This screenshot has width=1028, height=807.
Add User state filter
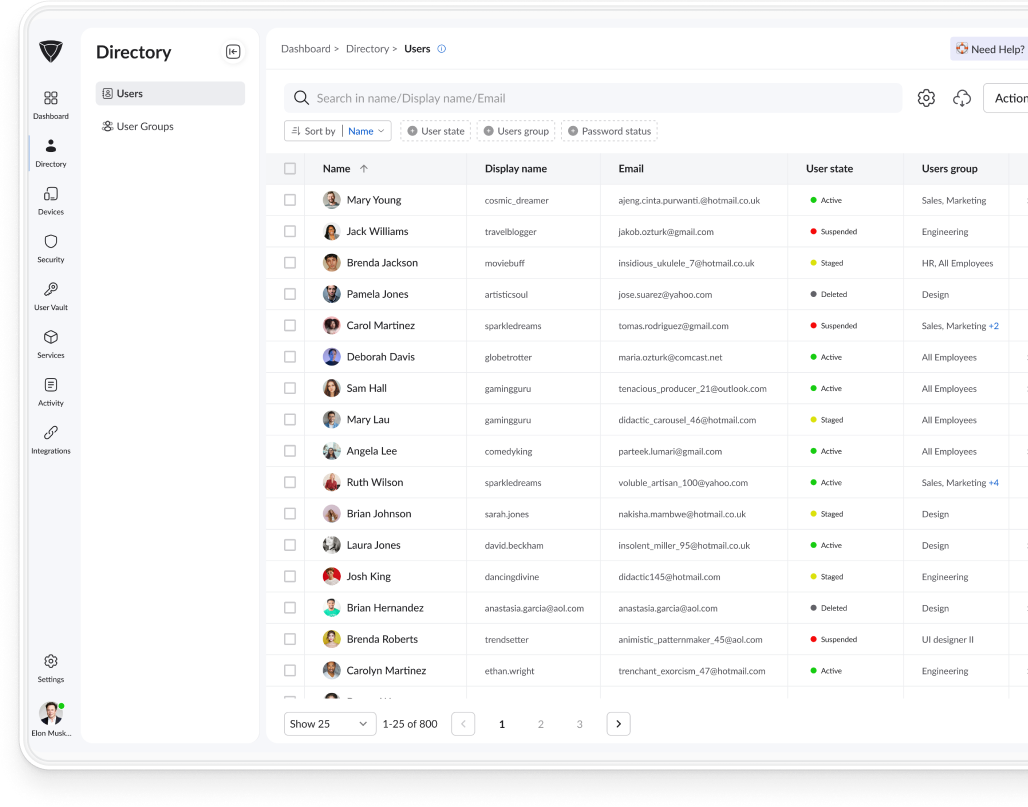435,131
